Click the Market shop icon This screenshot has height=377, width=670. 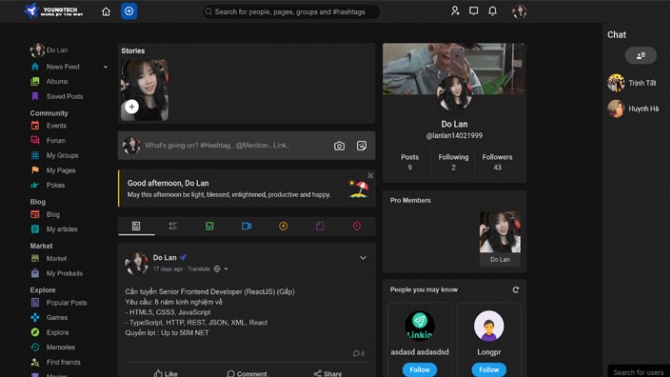(35, 259)
